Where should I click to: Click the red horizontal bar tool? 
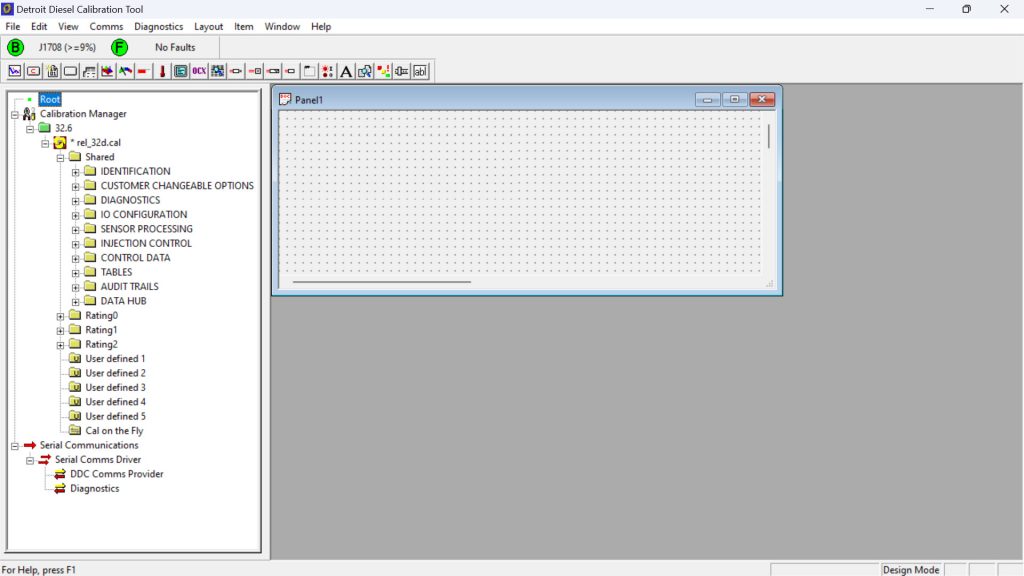(142, 71)
